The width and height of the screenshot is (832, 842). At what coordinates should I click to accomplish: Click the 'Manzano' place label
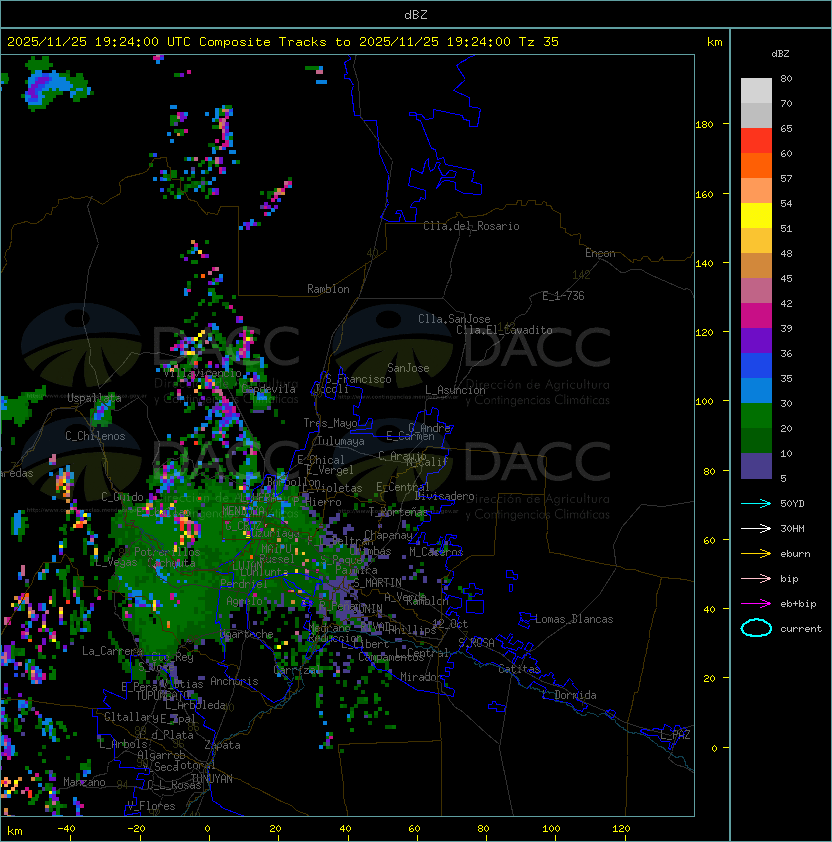click(x=84, y=782)
